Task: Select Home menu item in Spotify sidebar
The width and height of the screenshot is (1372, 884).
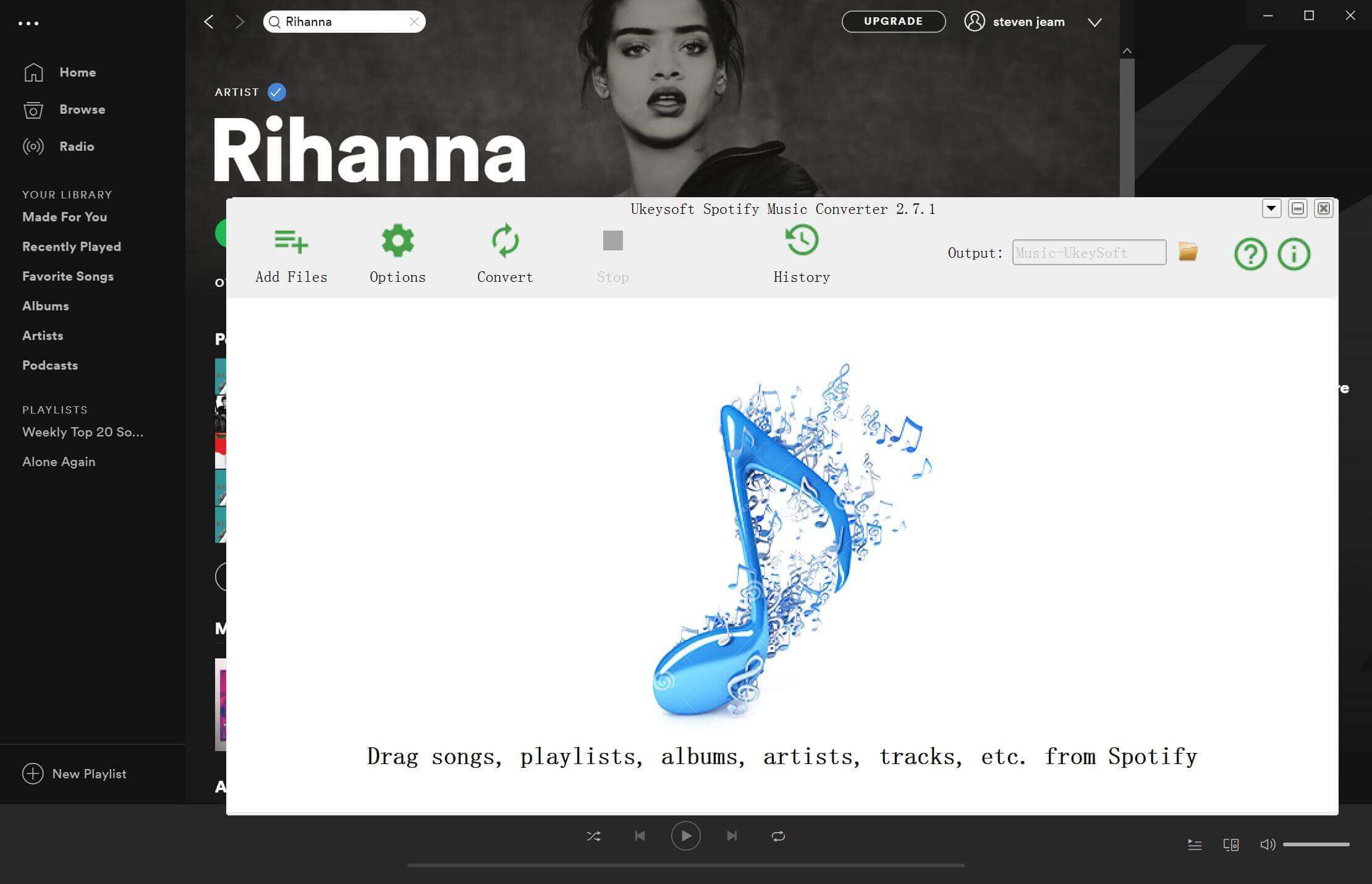Action: (x=77, y=71)
